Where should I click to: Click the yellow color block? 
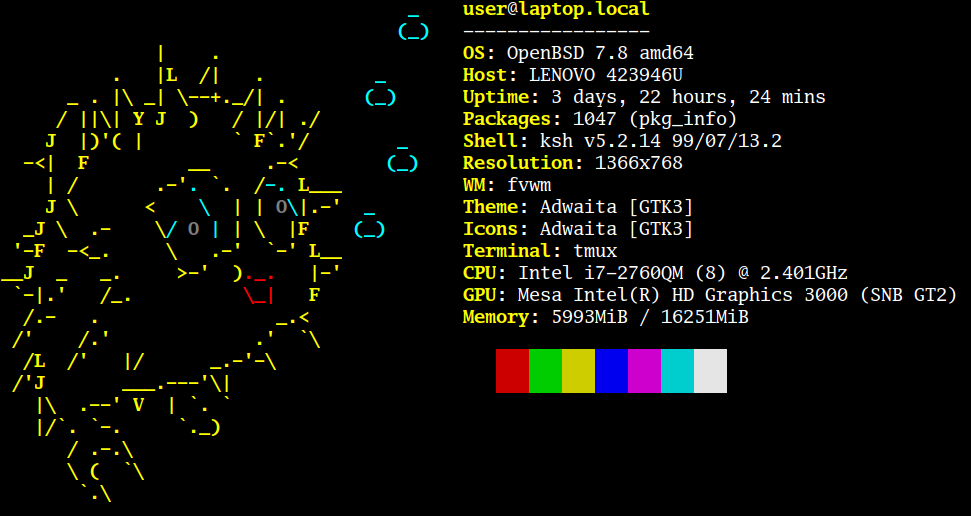point(578,370)
